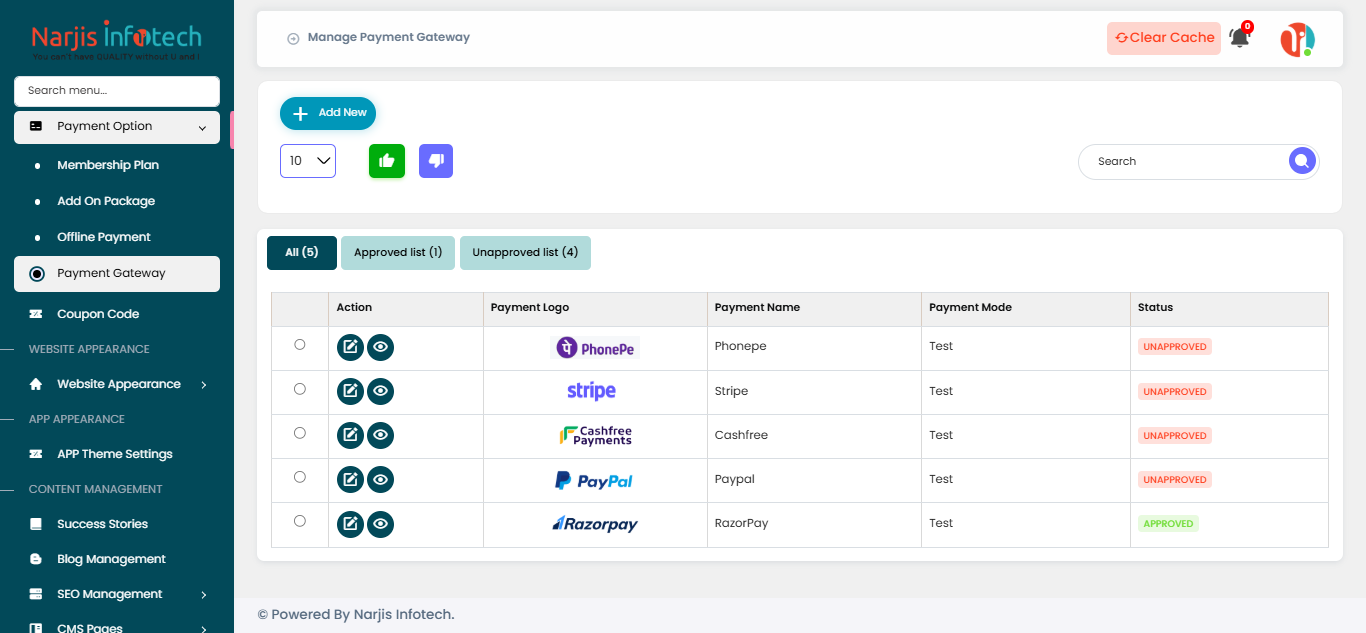Select the Cashfree row radio button

click(x=300, y=432)
